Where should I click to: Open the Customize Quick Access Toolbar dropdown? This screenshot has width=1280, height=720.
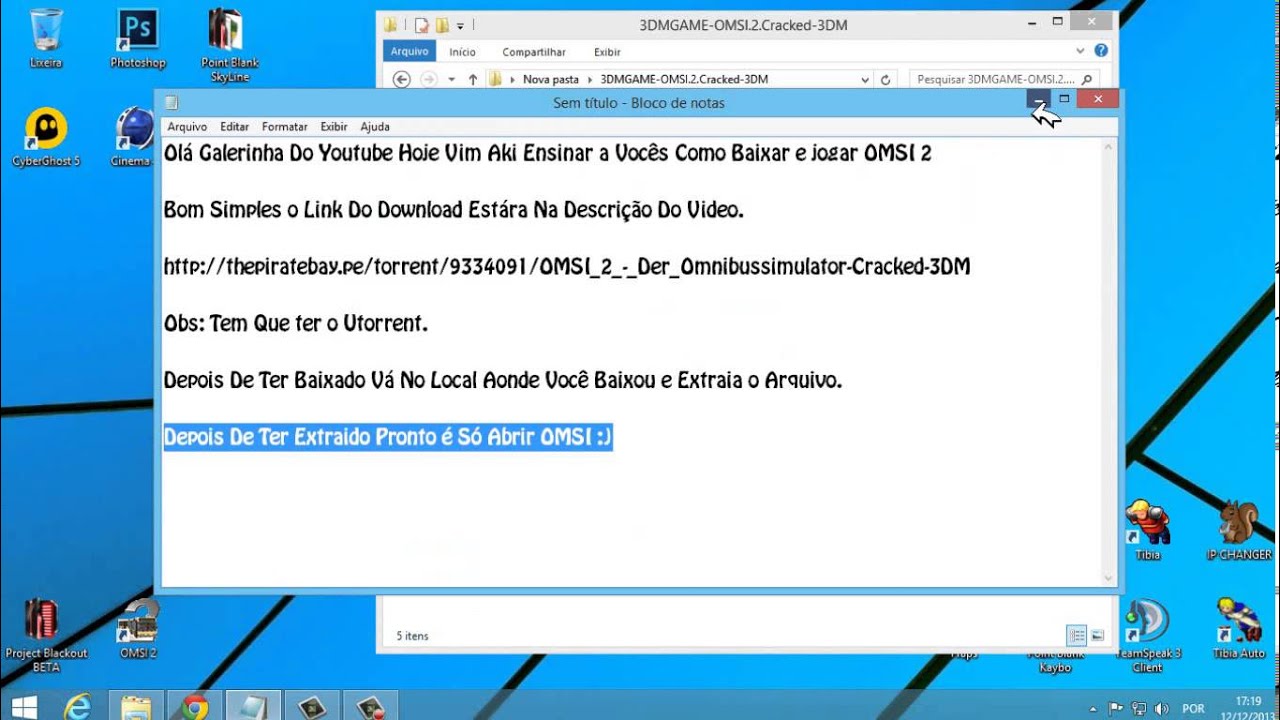tap(460, 25)
